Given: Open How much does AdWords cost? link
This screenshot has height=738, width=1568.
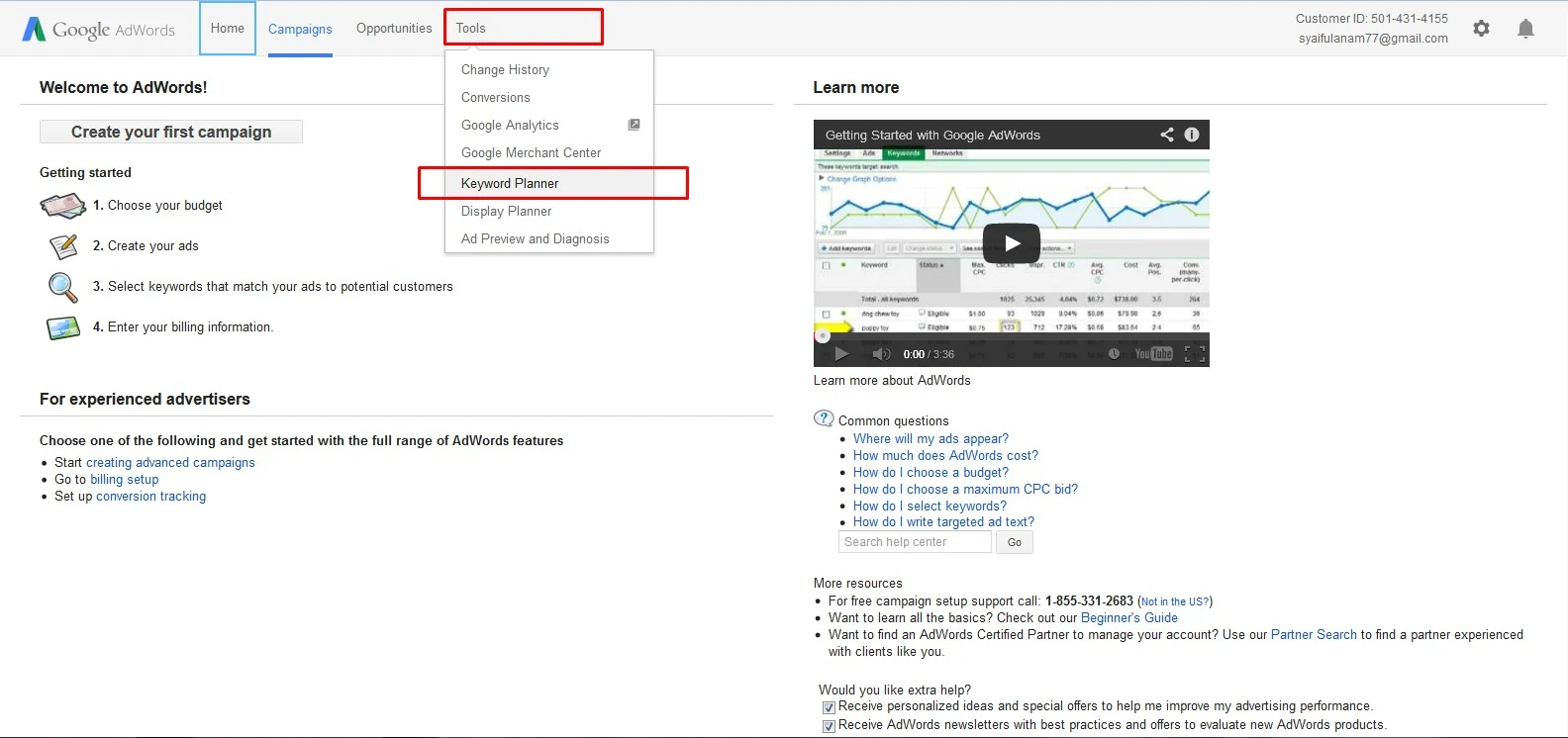Looking at the screenshot, I should tap(945, 455).
